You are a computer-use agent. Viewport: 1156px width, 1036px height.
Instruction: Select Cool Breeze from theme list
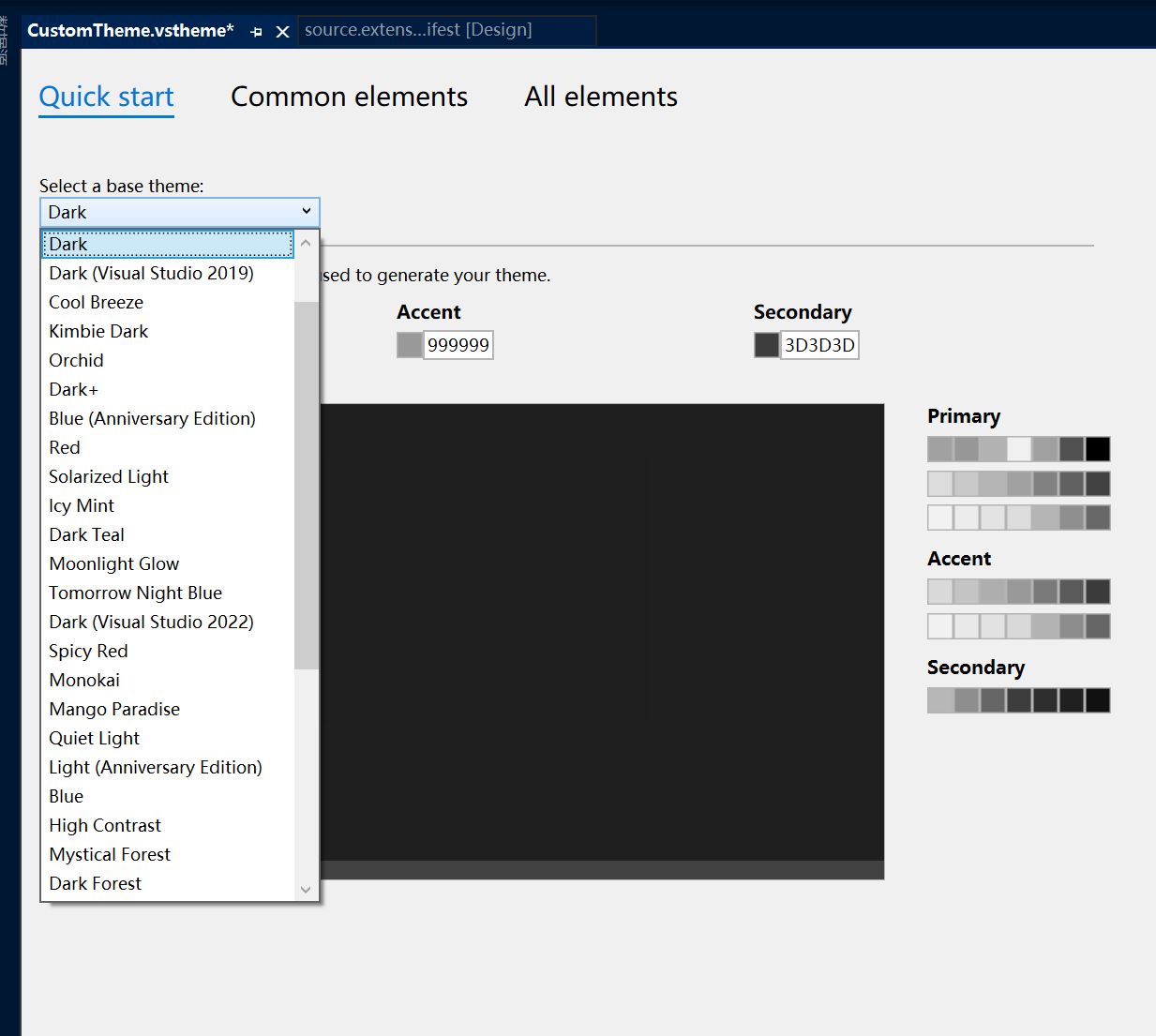click(96, 302)
